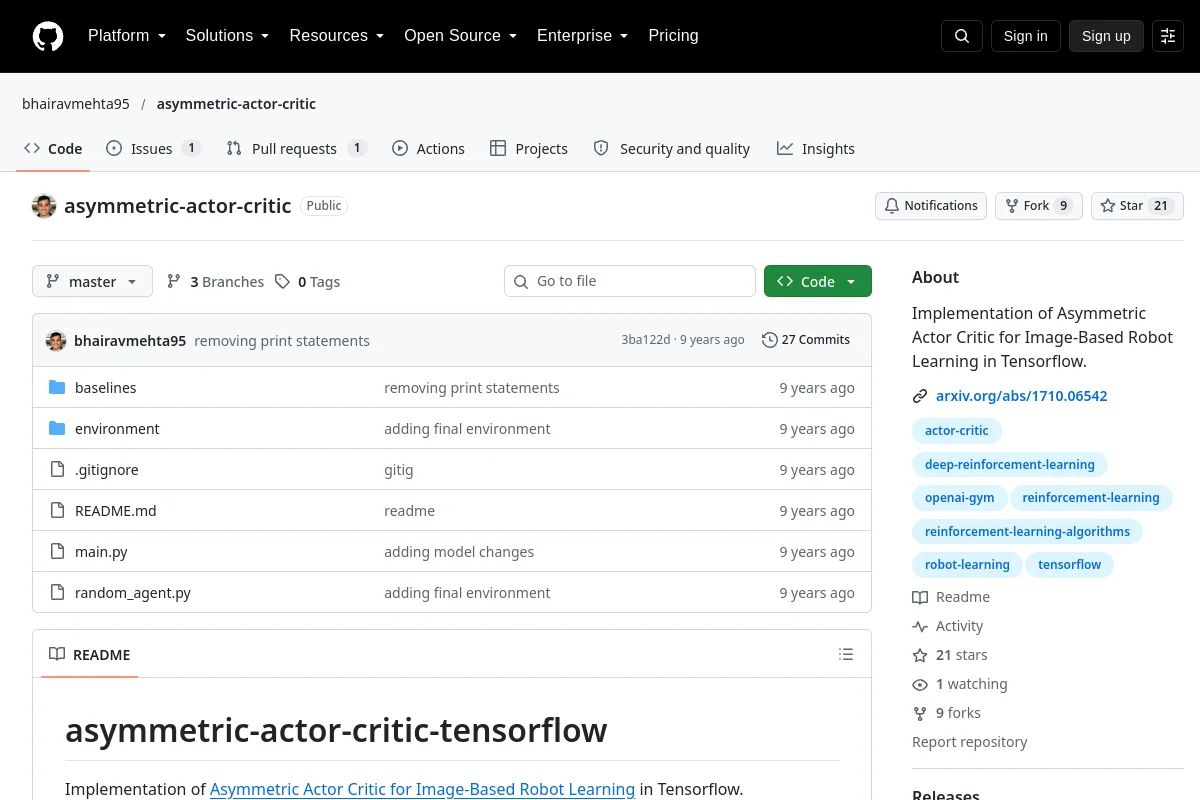This screenshot has width=1200, height=800.
Task: Click the history clock icon by 27 Commits
Action: pos(769,340)
